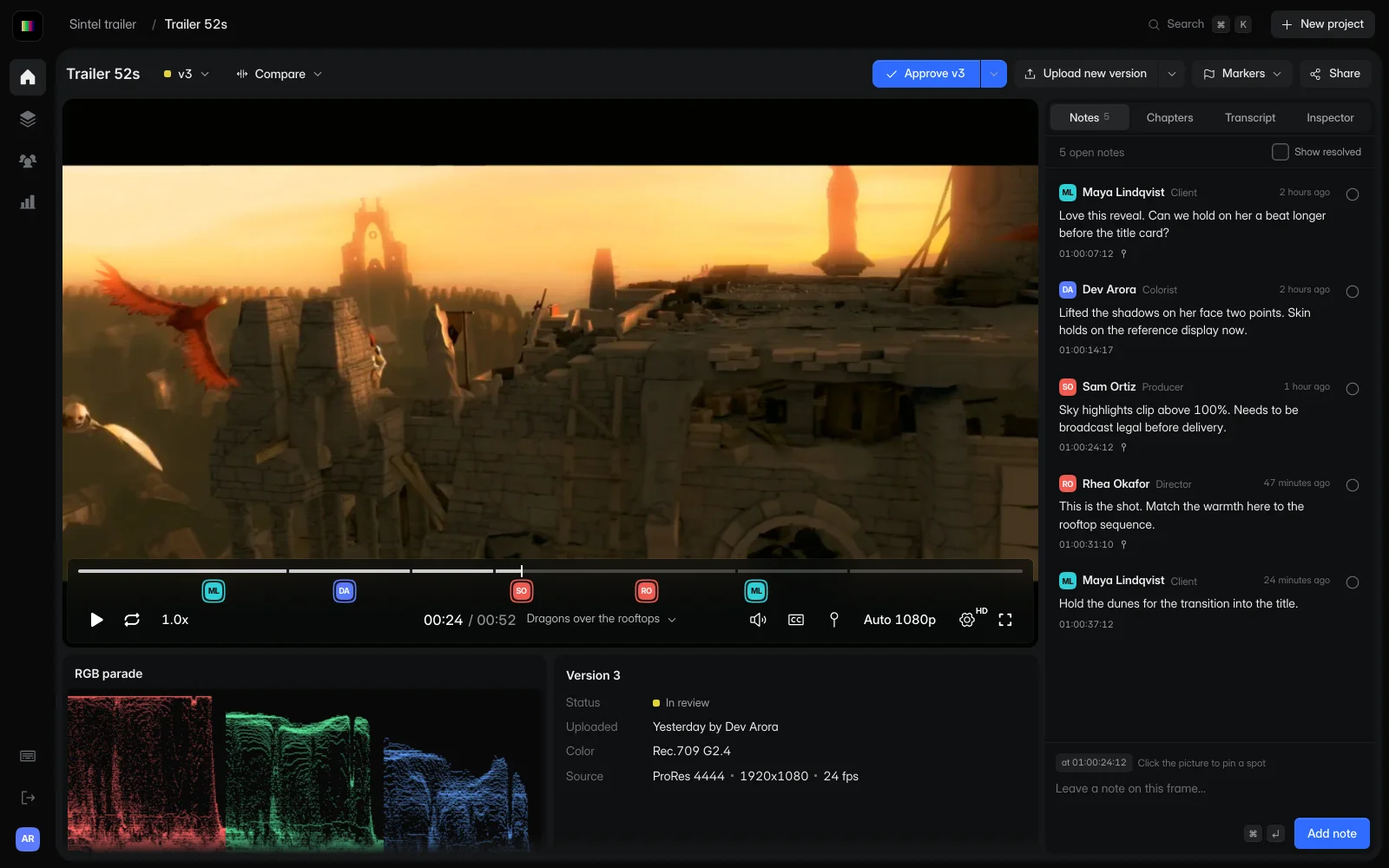Click the pin marker icon in player controls
The image size is (1389, 868).
click(x=834, y=620)
